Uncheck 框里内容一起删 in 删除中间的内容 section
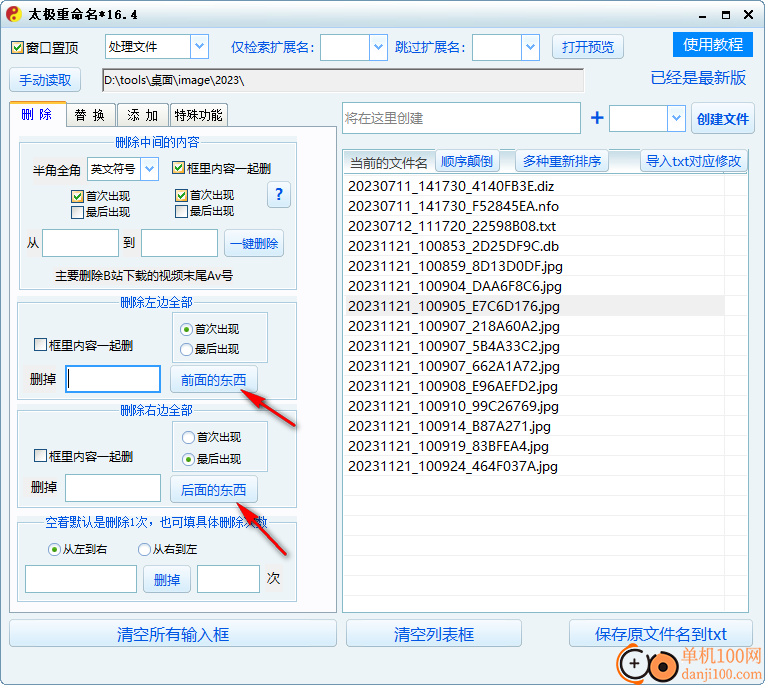The image size is (765, 685). [178, 168]
